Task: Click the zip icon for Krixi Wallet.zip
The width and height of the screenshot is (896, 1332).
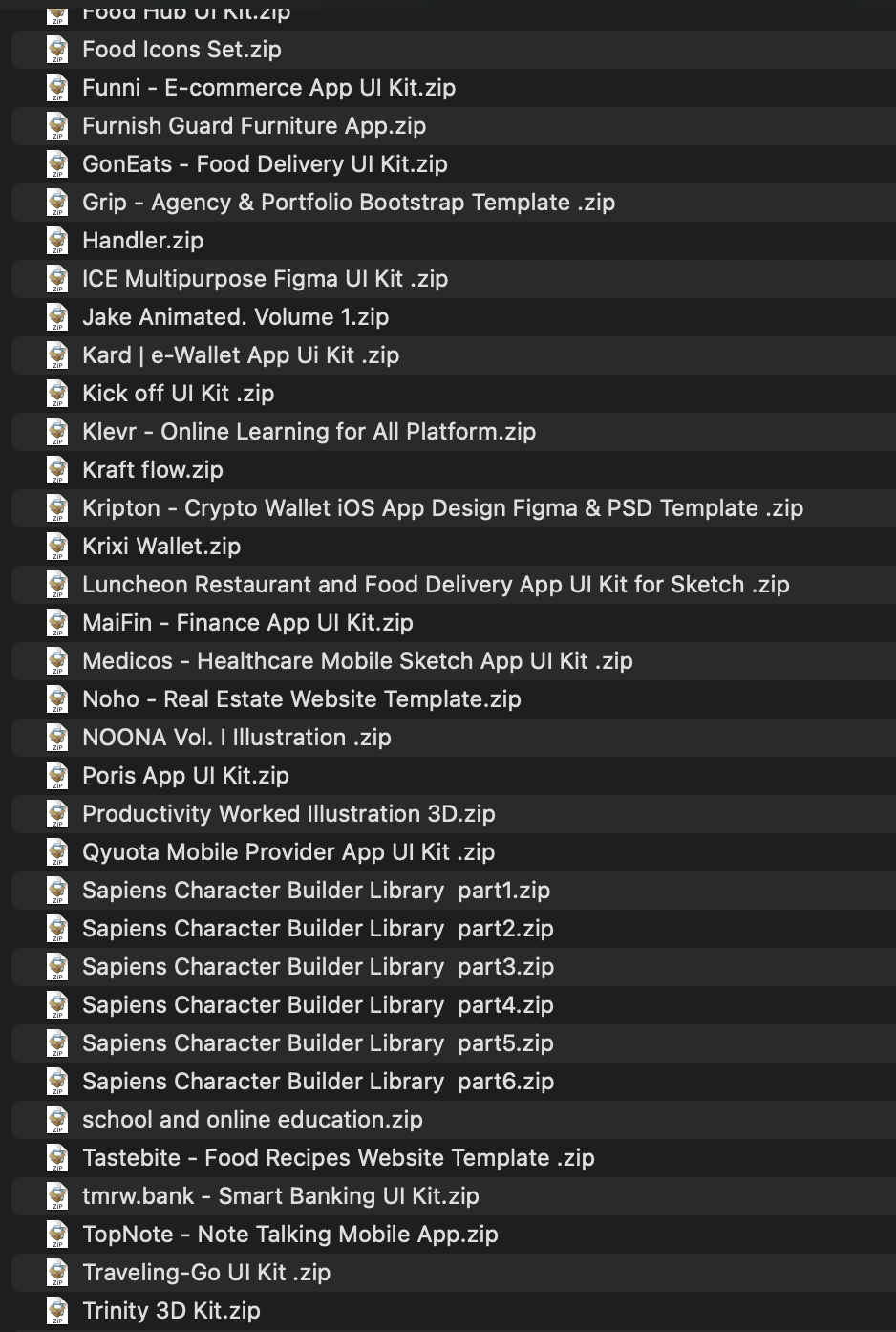Action: (58, 547)
